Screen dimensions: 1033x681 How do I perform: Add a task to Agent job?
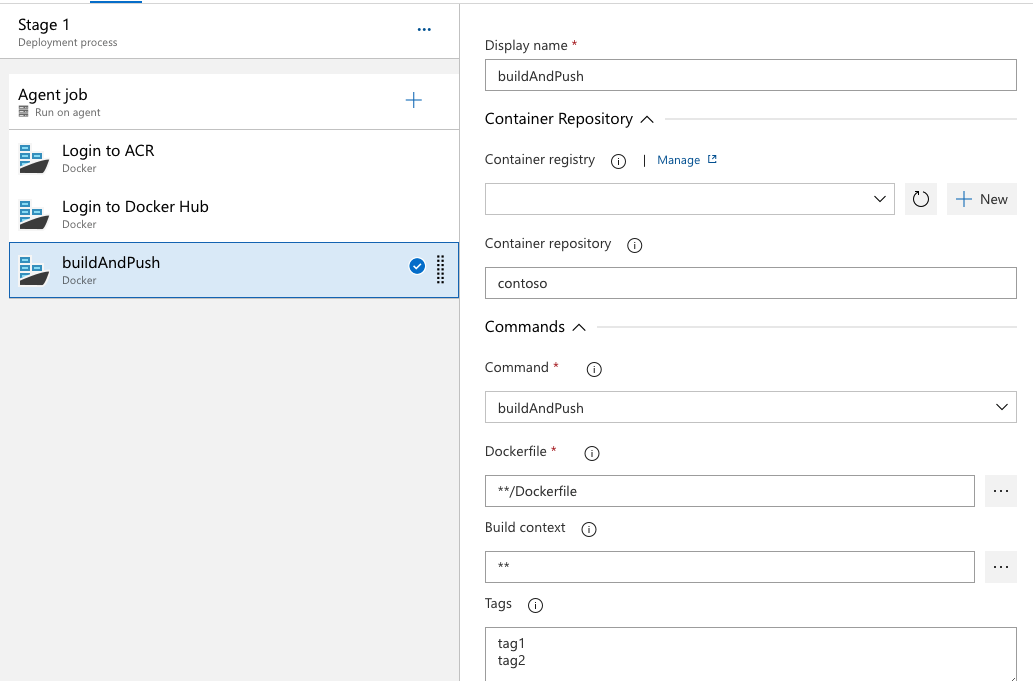click(x=413, y=100)
